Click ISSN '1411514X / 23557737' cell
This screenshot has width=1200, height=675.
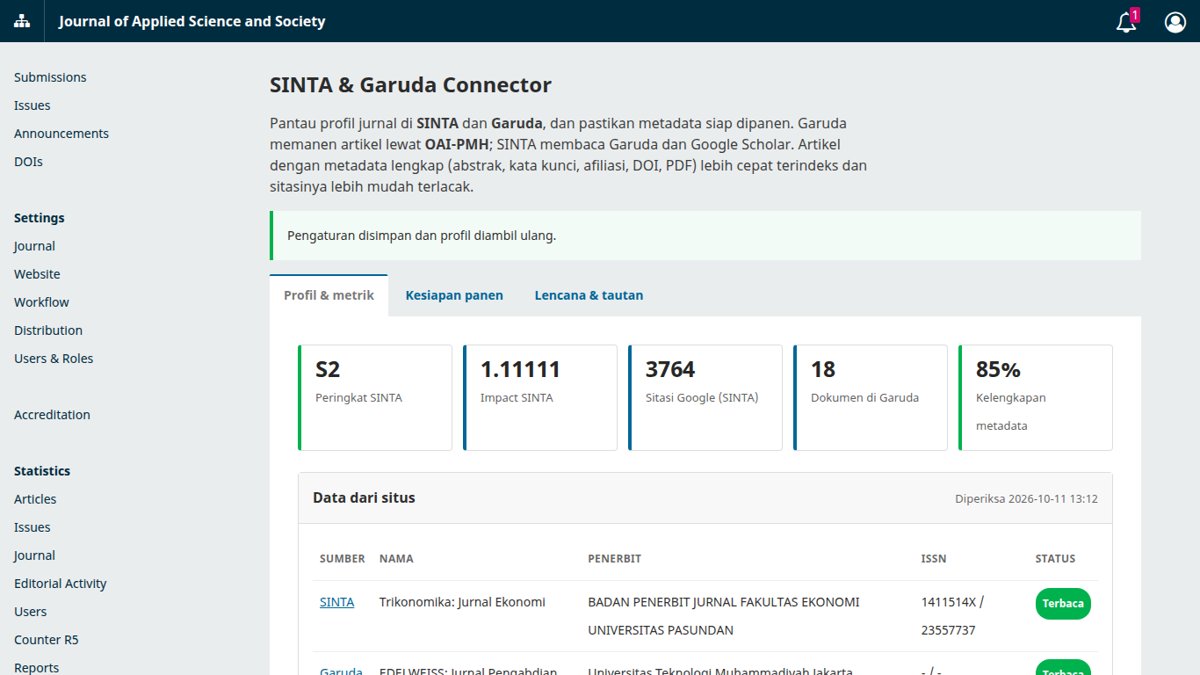953,616
